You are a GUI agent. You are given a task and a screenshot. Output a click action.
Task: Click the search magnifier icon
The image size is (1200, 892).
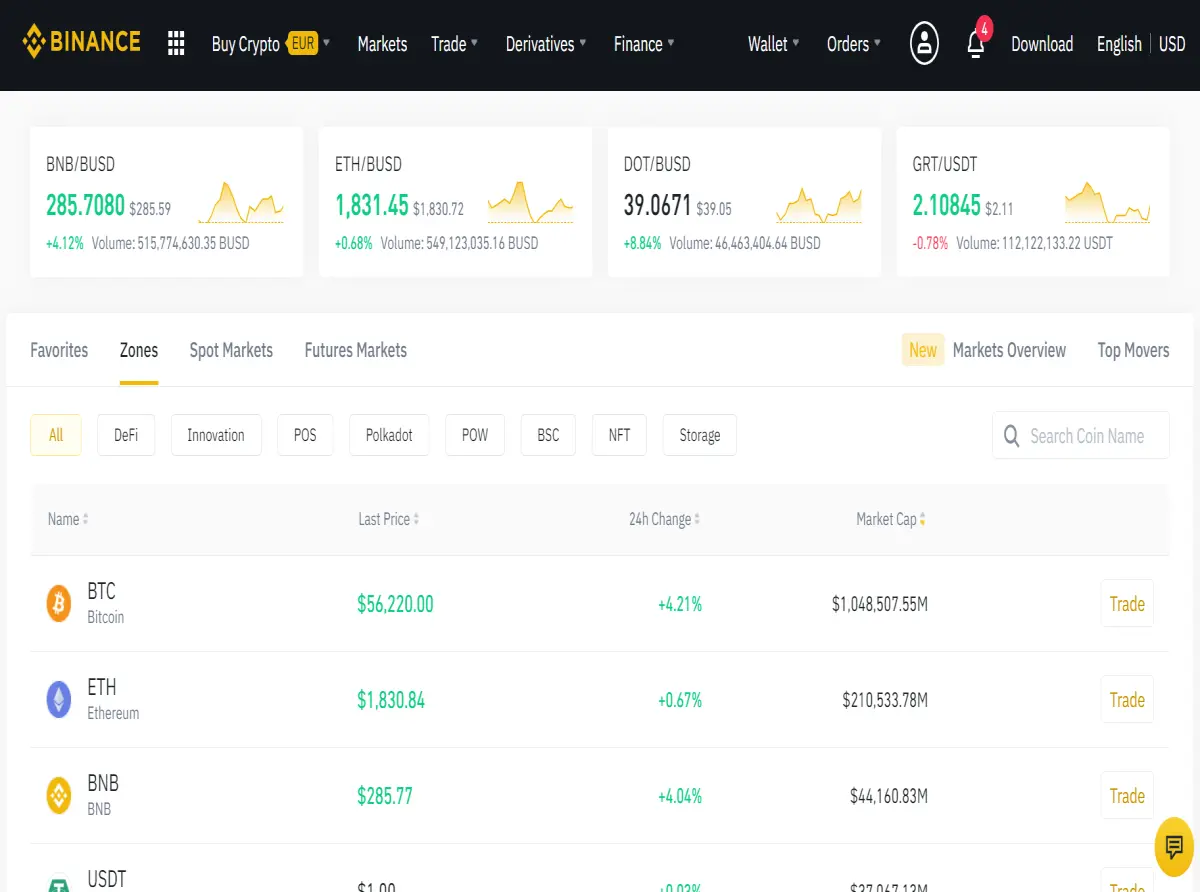(1012, 436)
